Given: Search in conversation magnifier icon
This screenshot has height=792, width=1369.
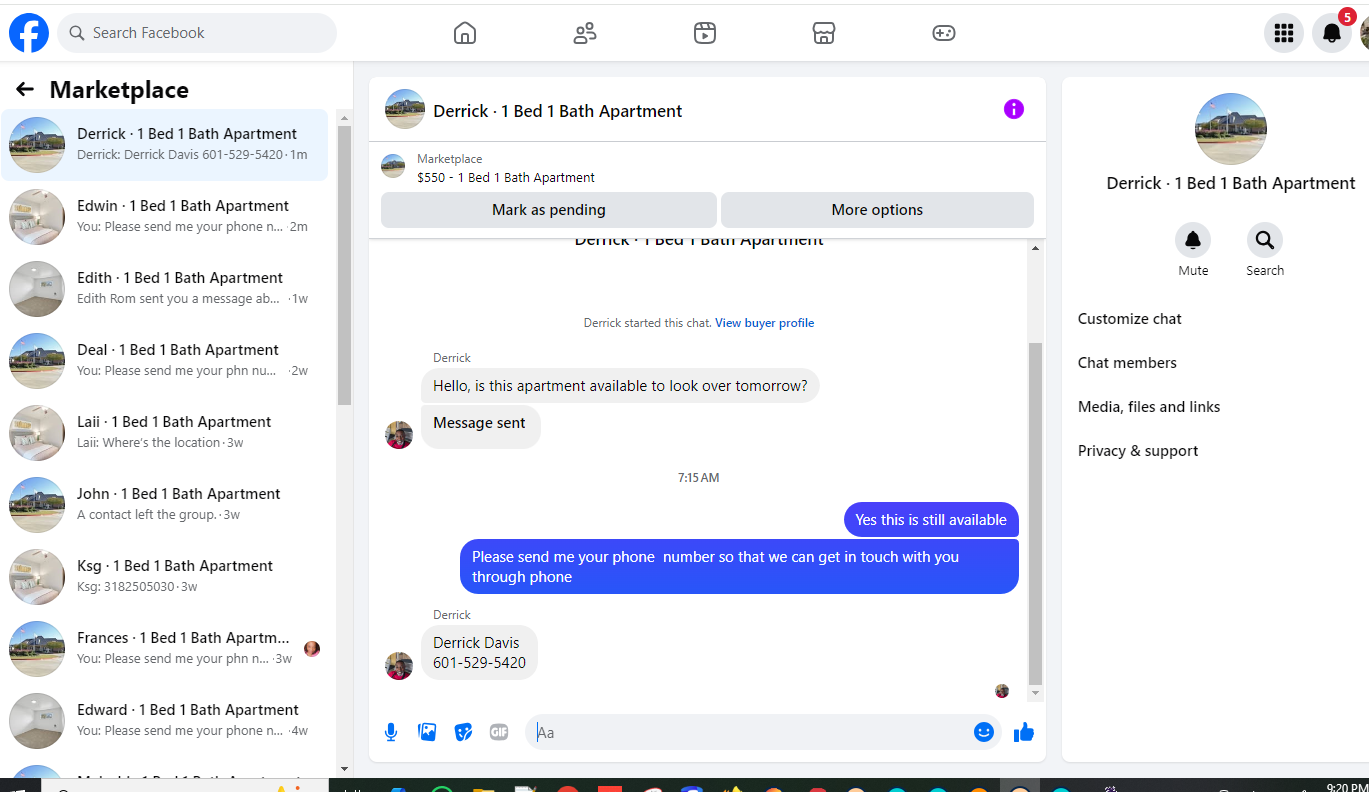Looking at the screenshot, I should click(1265, 240).
